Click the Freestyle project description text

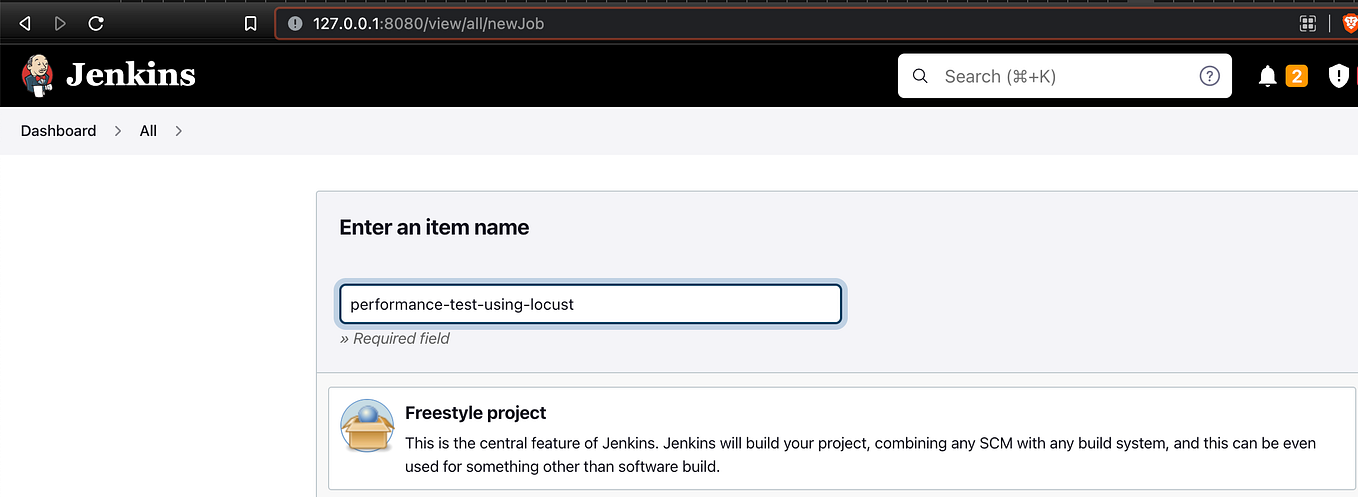pyautogui.click(x=860, y=455)
